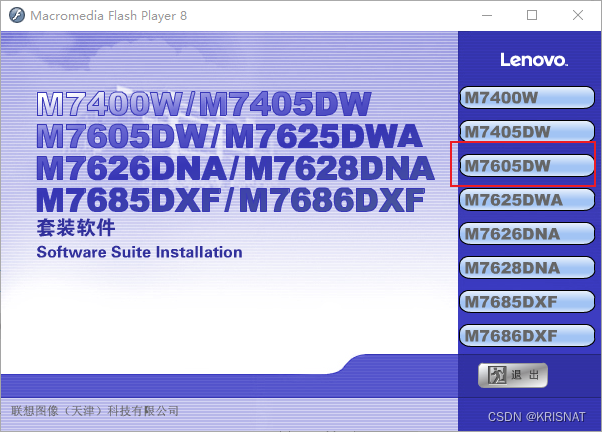
Task: Select the M7400W model button
Action: (x=527, y=98)
